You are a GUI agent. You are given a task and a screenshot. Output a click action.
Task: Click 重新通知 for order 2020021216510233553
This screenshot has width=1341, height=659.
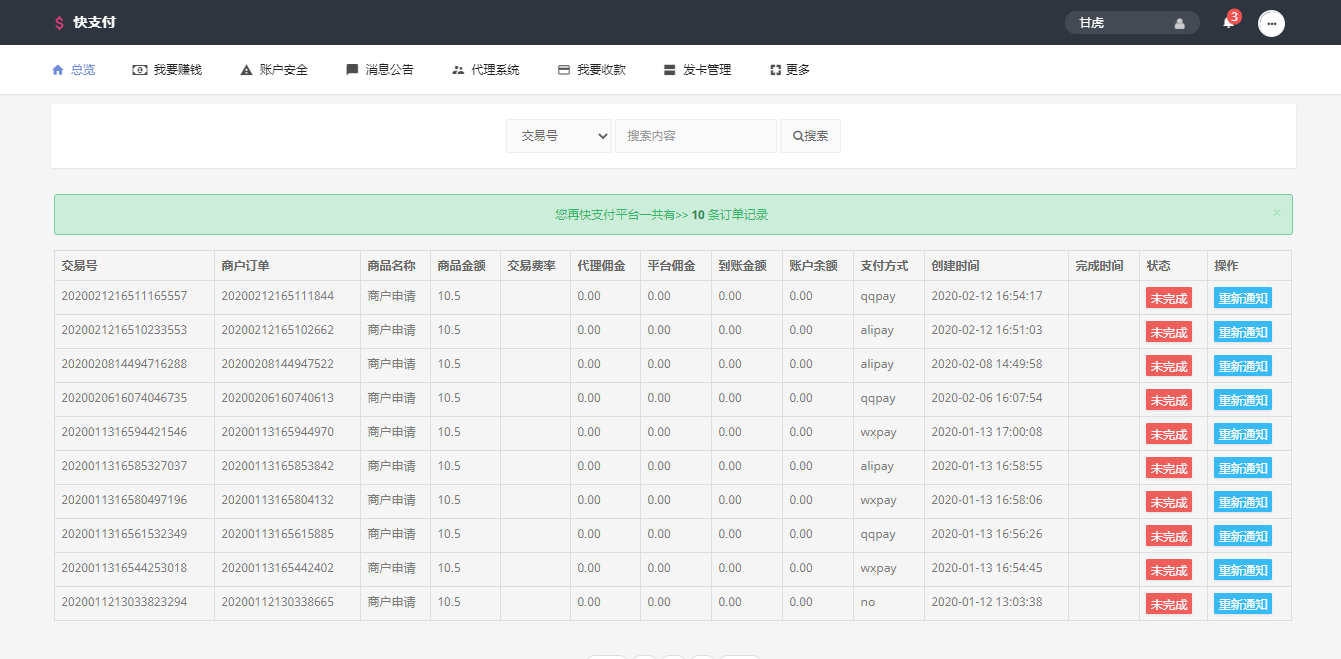coord(1243,332)
